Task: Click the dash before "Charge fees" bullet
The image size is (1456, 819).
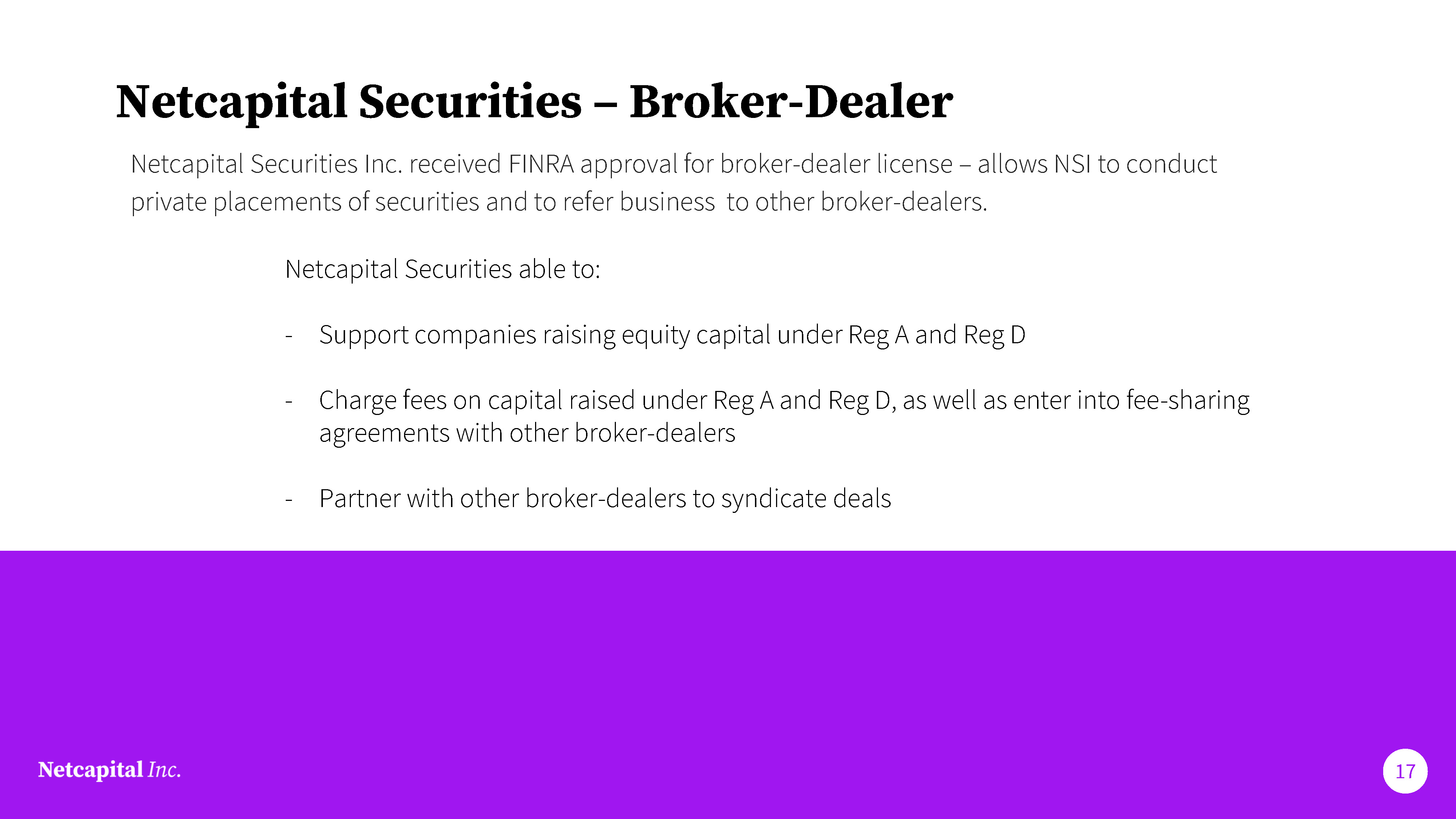Action: [x=289, y=401]
